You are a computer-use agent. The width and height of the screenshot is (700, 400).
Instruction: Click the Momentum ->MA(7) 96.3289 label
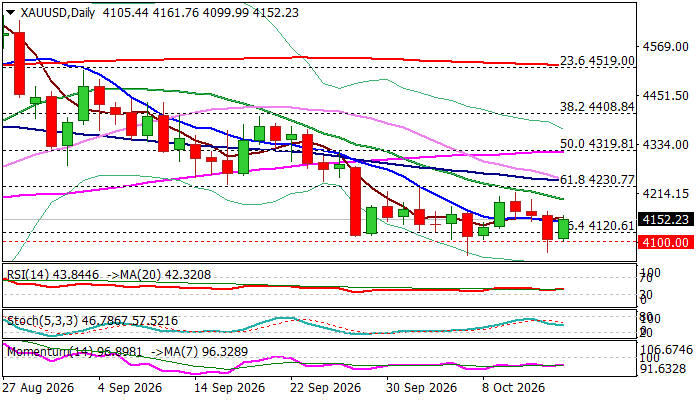[199, 352]
